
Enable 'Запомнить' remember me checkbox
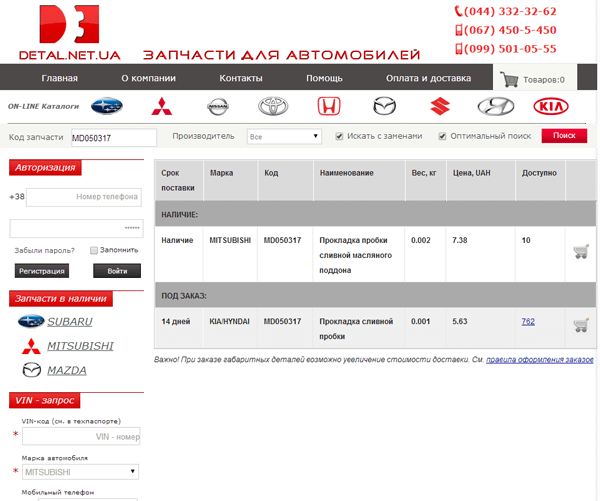point(94,250)
